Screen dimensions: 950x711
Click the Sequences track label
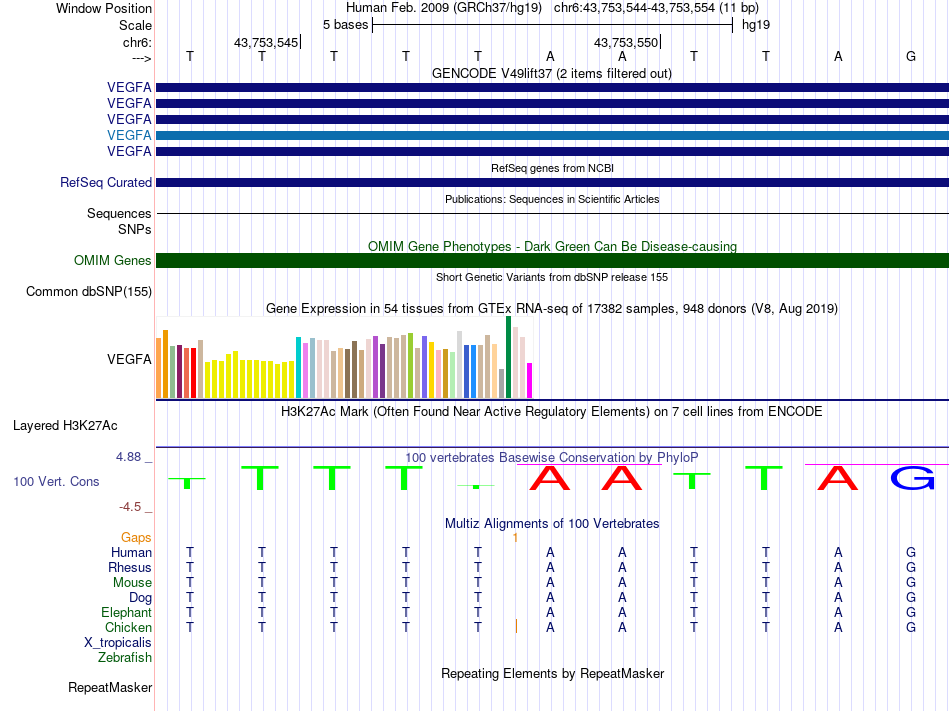click(x=119, y=213)
